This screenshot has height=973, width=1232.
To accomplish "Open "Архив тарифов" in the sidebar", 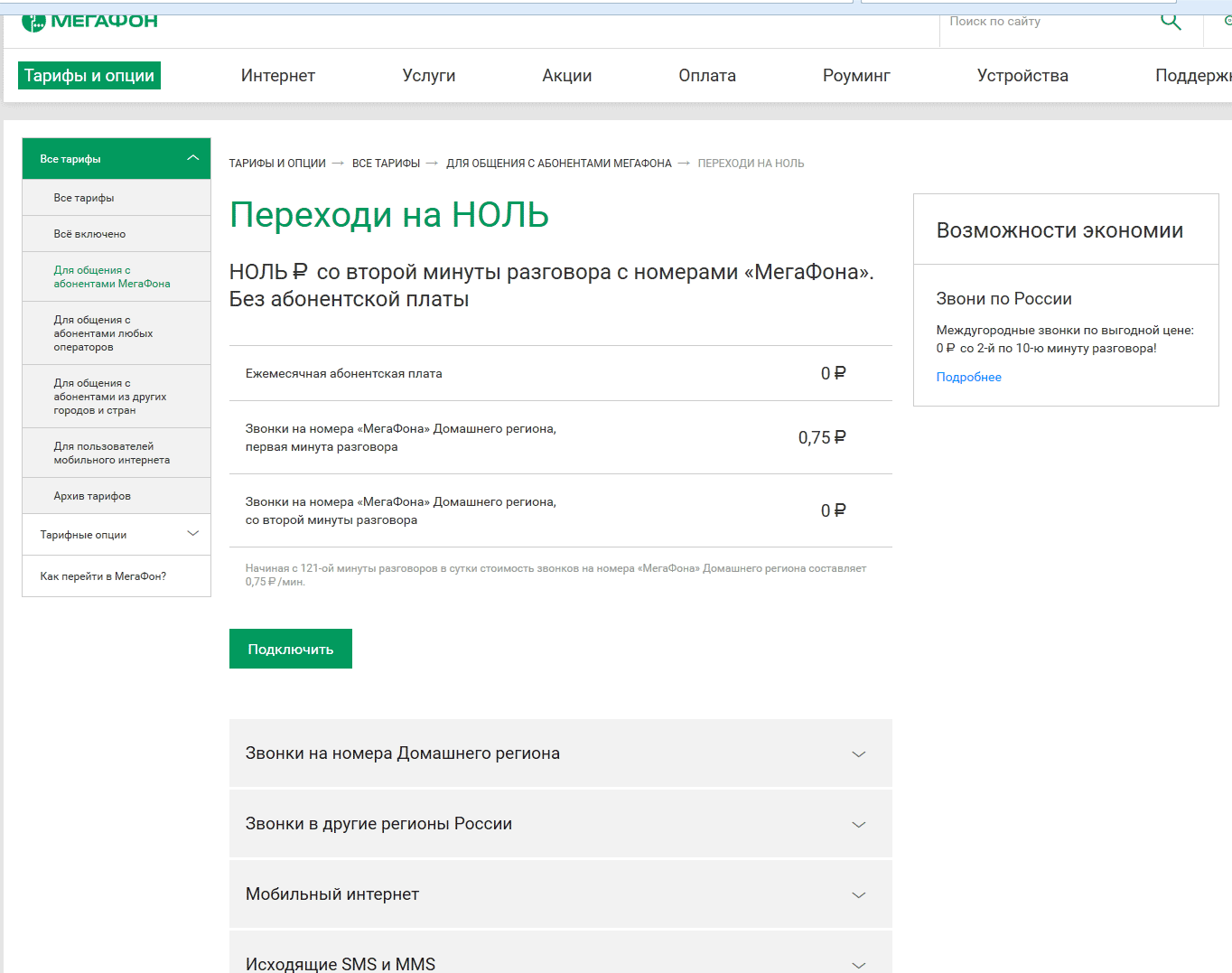I will [117, 496].
